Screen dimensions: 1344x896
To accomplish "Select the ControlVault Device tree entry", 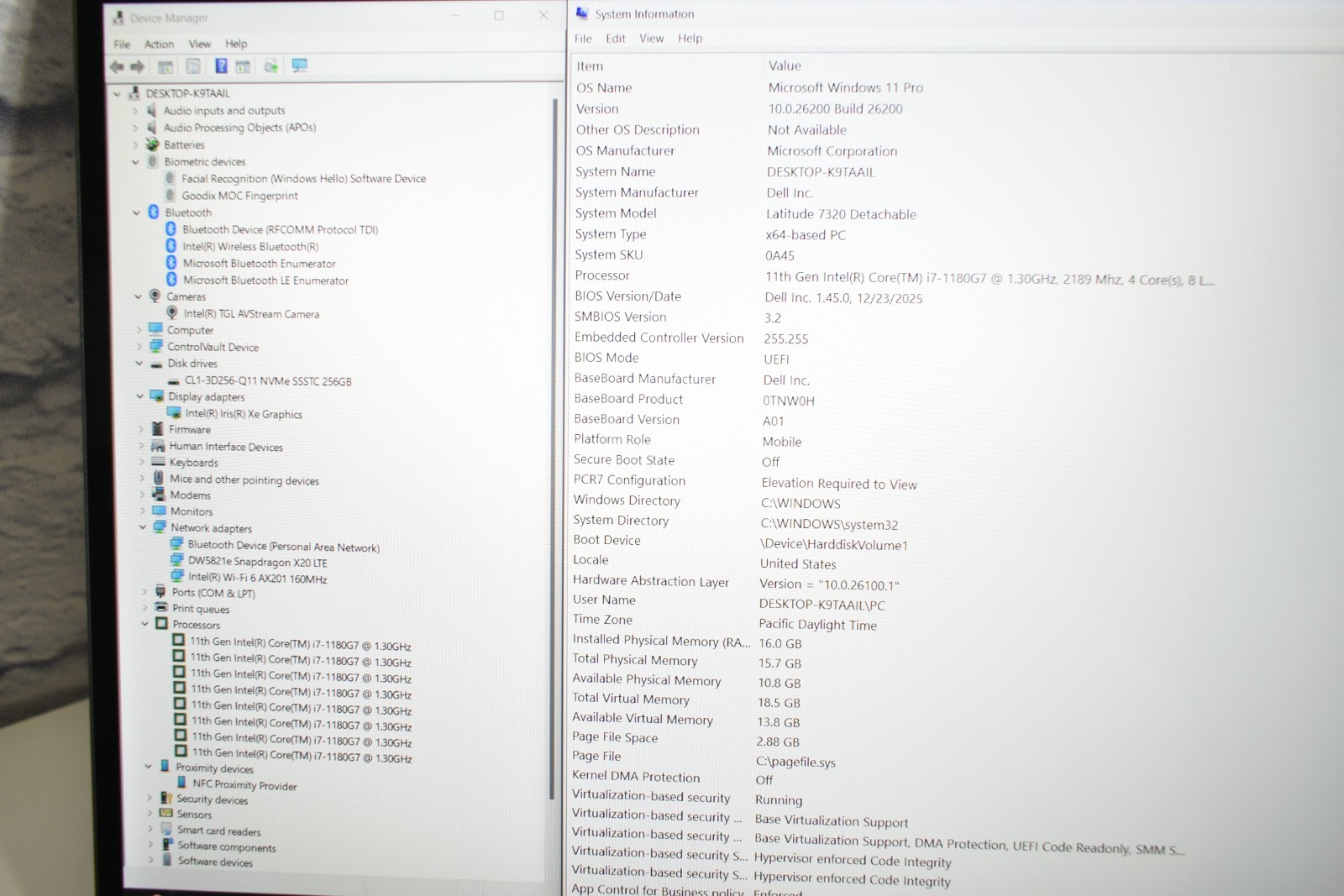I will click(x=213, y=347).
